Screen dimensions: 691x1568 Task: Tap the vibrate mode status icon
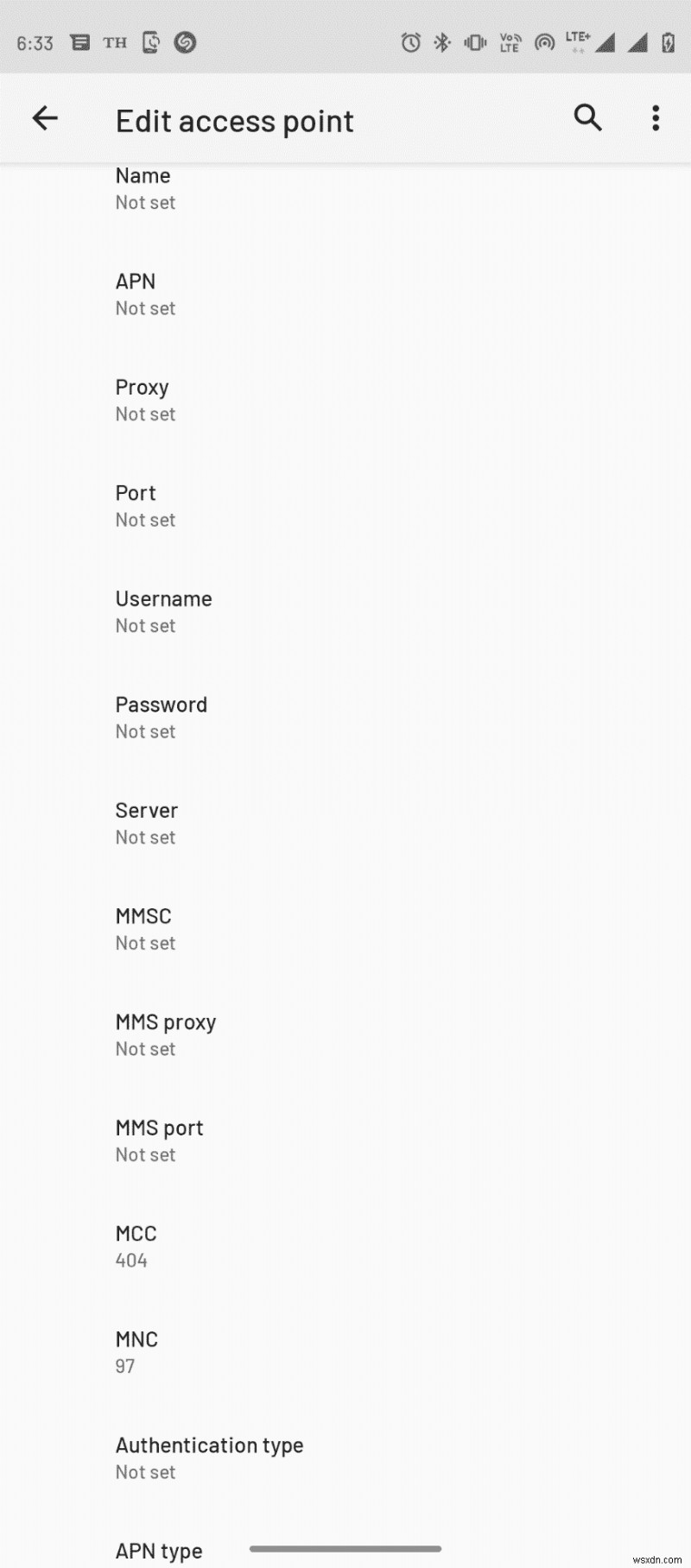coord(475,42)
